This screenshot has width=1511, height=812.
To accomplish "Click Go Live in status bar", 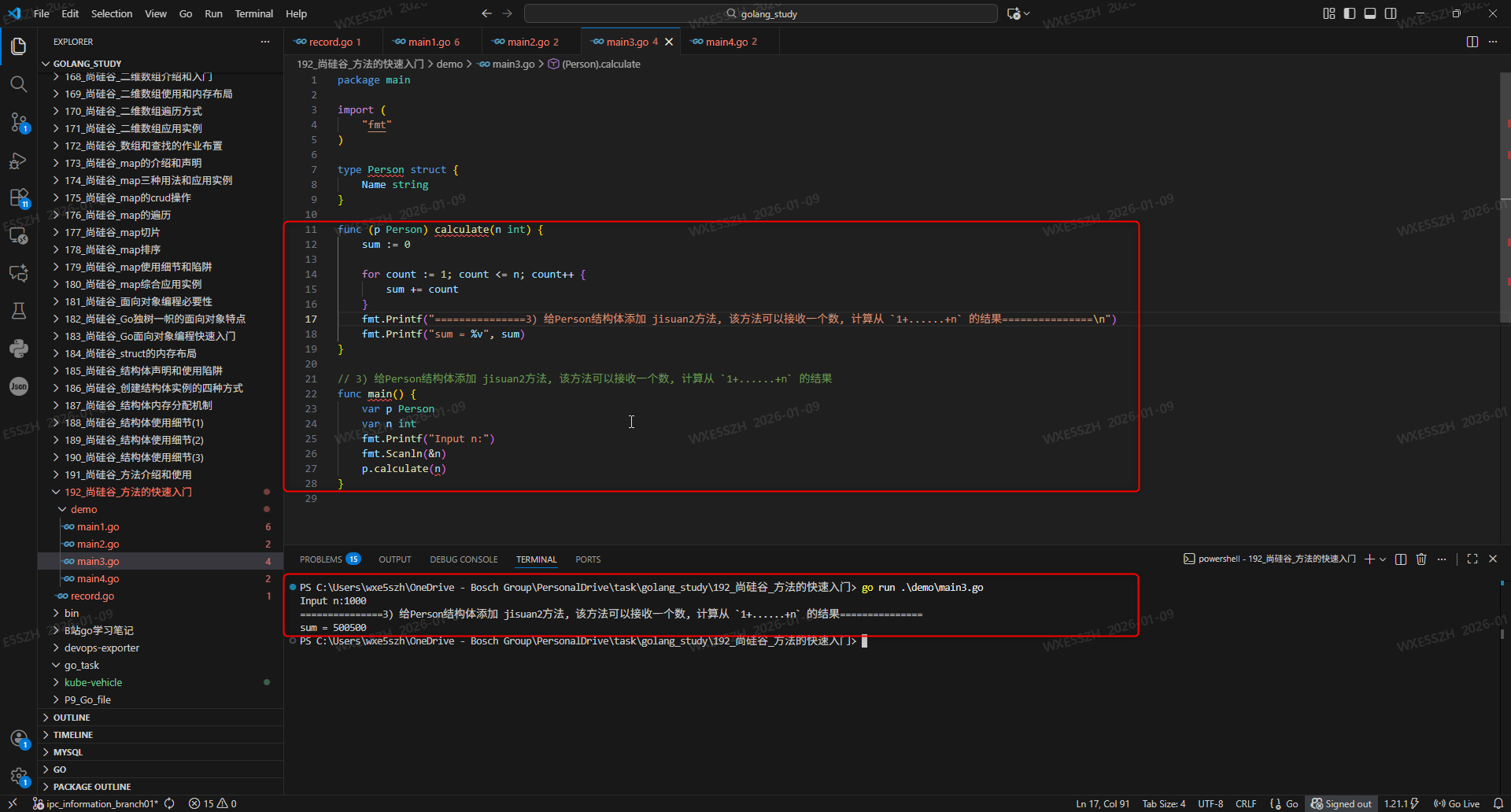I will (x=1457, y=804).
